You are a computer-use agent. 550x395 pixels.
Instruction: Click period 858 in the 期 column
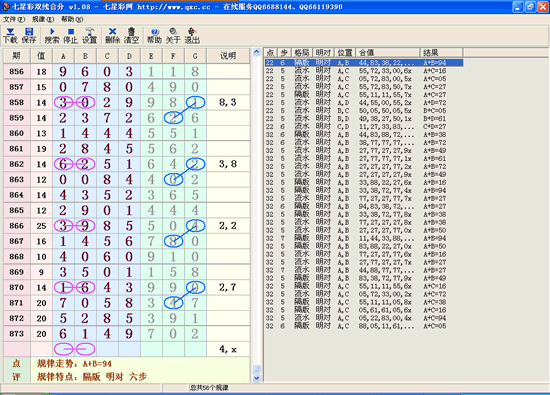point(16,102)
